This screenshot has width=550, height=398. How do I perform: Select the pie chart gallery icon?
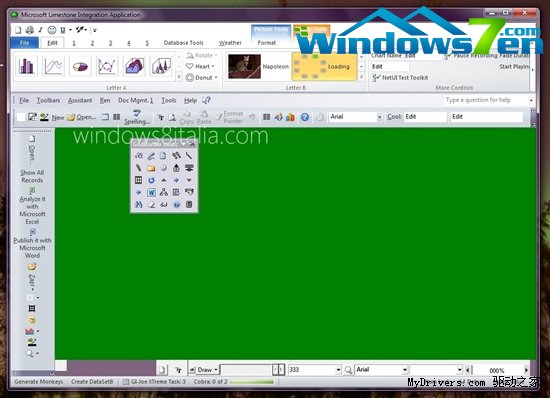80,66
